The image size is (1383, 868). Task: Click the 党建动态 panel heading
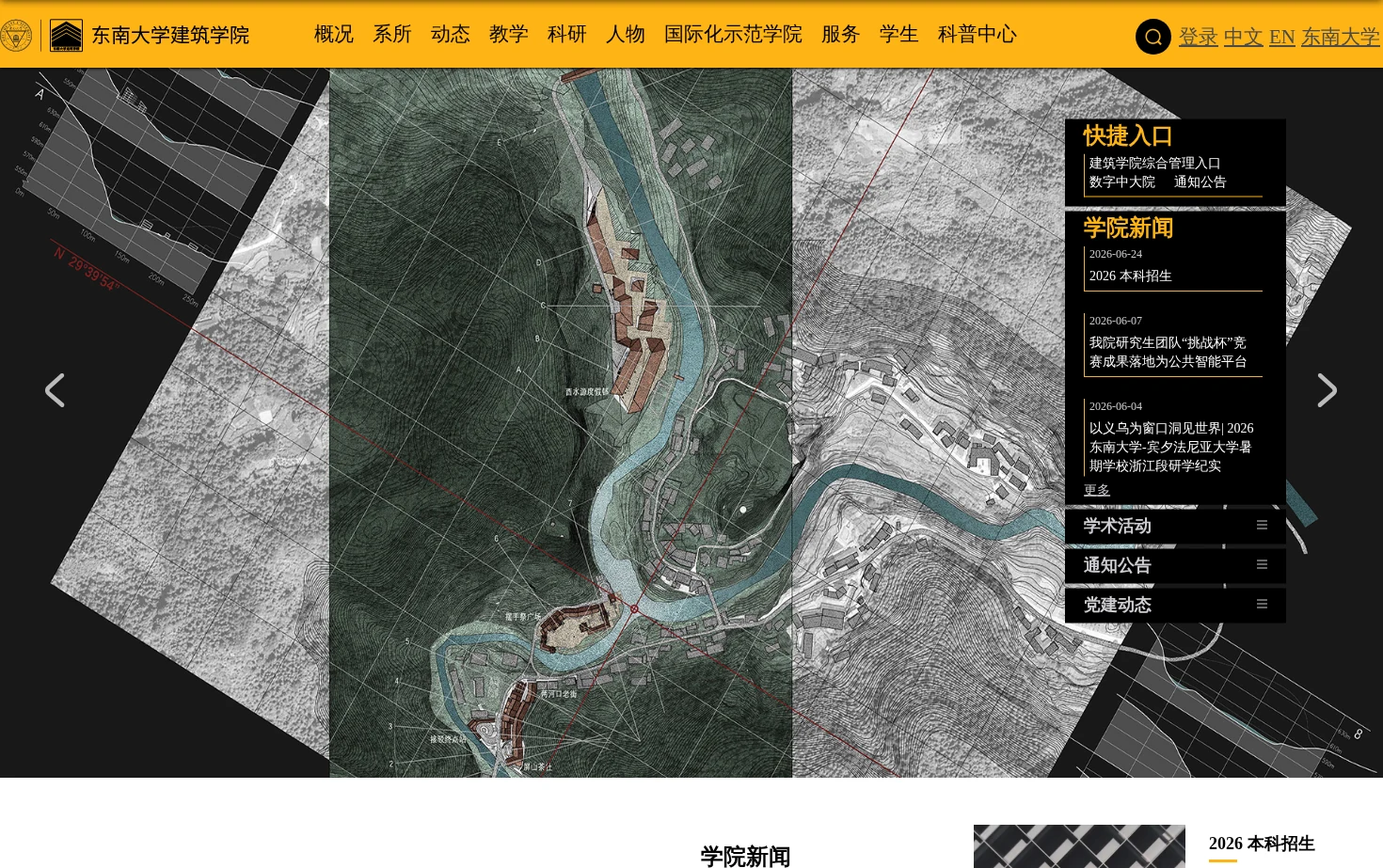click(x=1118, y=605)
